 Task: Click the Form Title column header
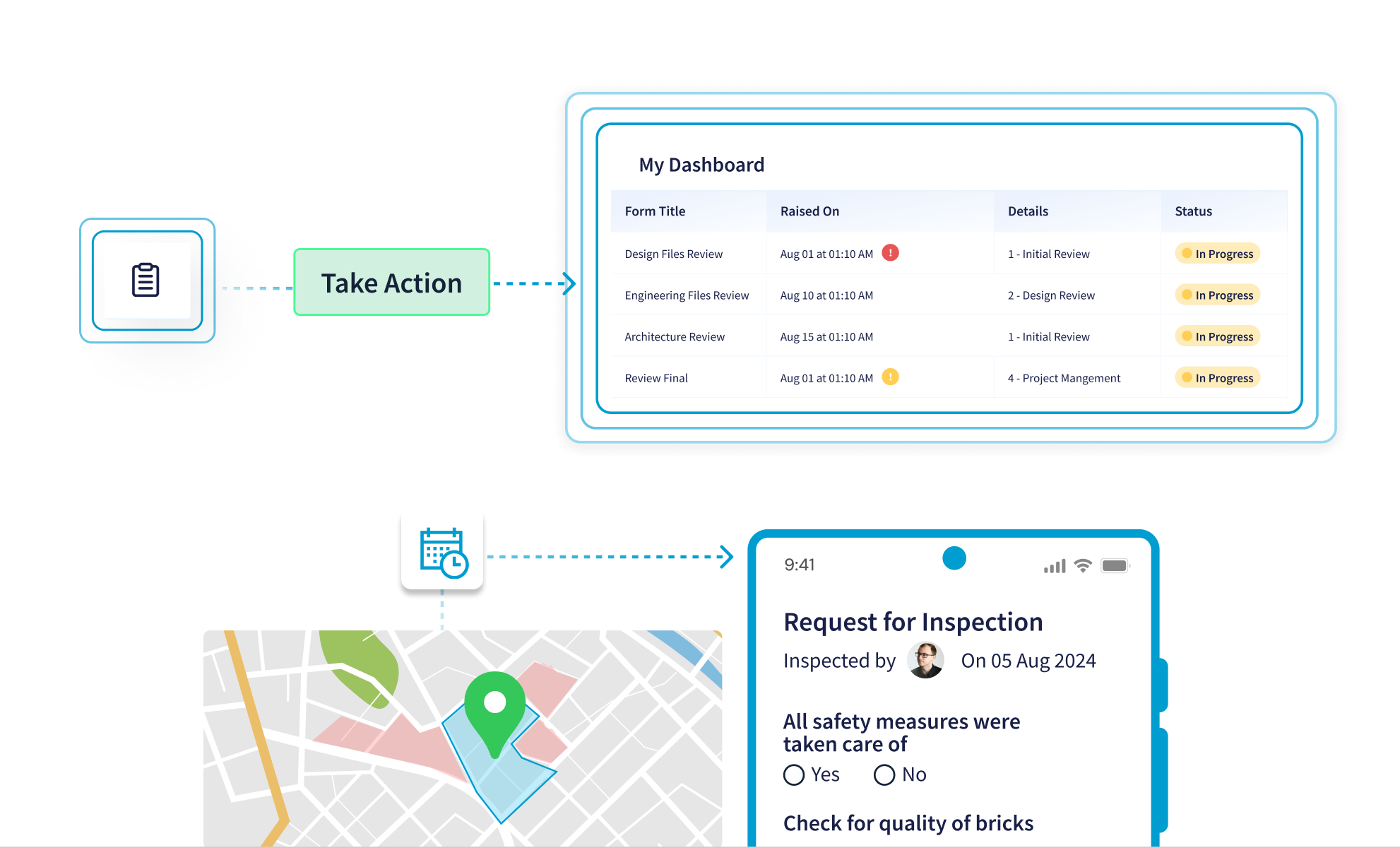coord(655,211)
